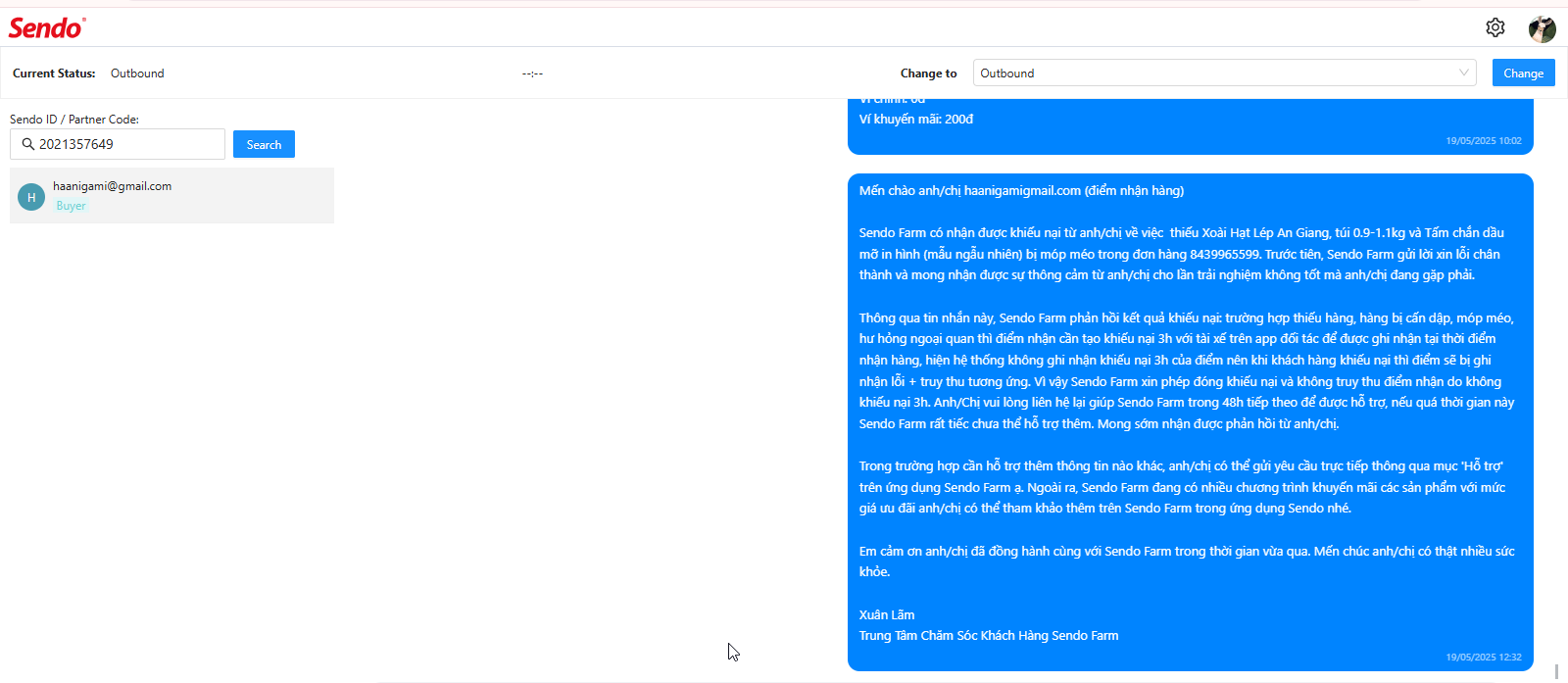Click the Sendo logo

47,27
